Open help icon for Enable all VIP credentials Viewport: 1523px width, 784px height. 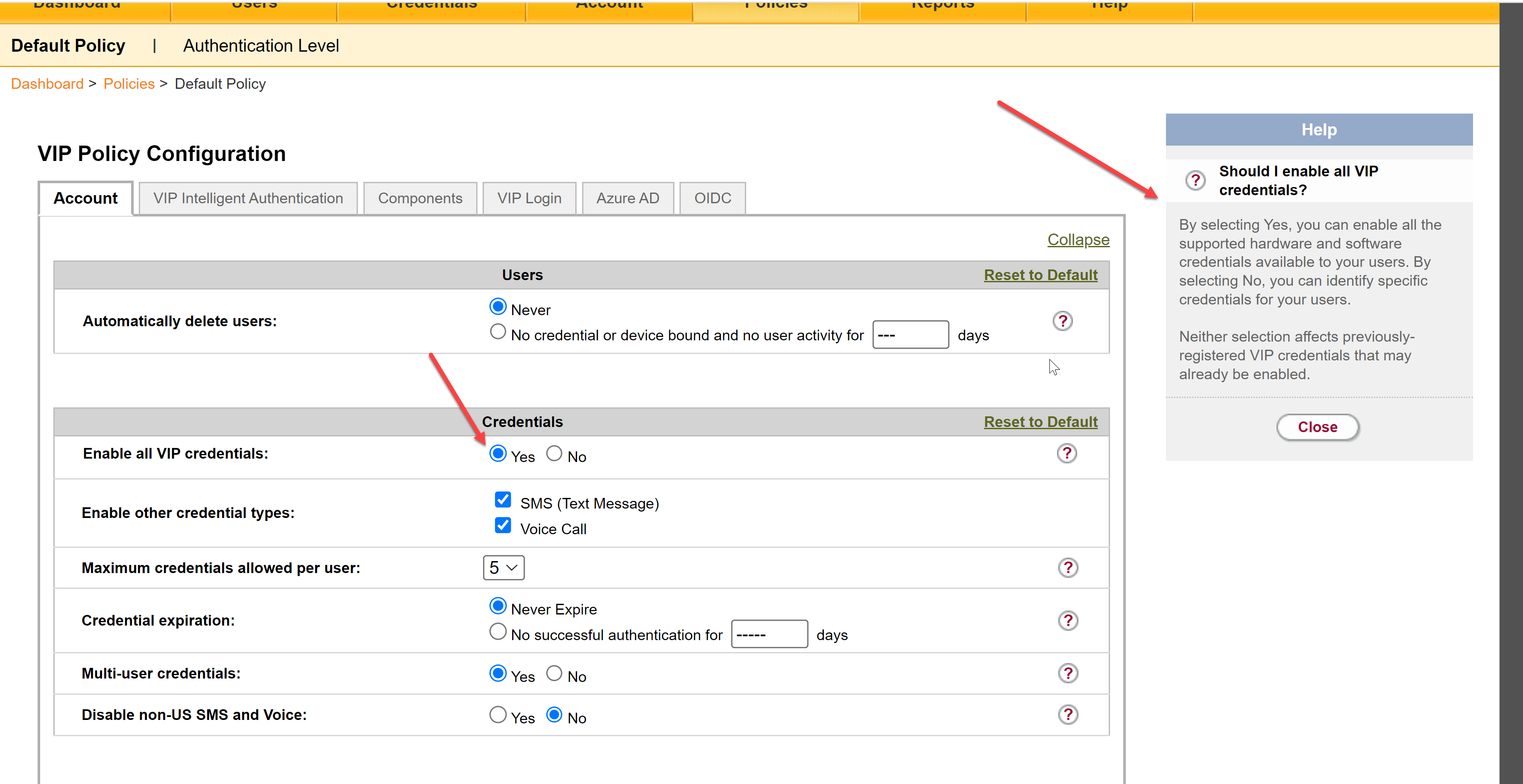(1066, 453)
